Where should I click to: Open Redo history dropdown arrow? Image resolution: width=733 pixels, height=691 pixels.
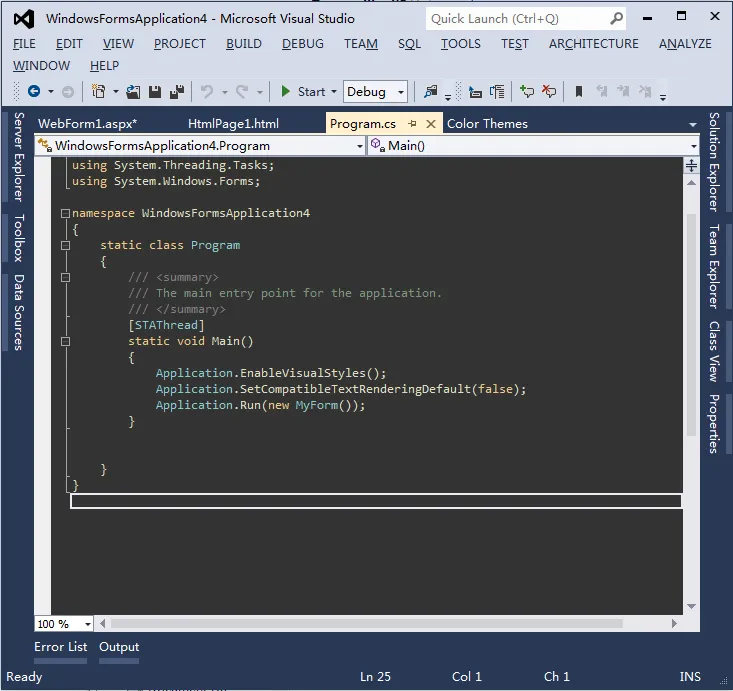pos(260,92)
